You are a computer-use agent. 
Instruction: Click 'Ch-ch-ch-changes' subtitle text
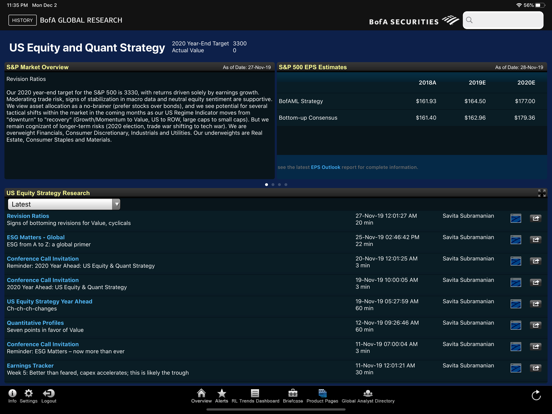tap(32, 309)
